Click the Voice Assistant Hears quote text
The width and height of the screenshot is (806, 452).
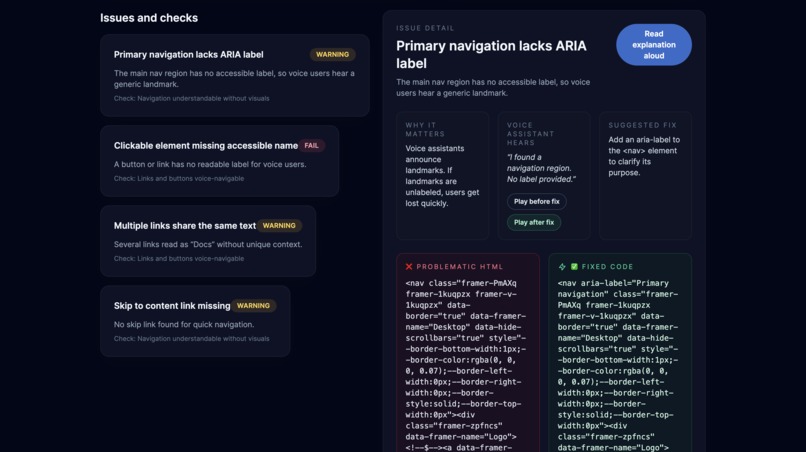click(541, 168)
